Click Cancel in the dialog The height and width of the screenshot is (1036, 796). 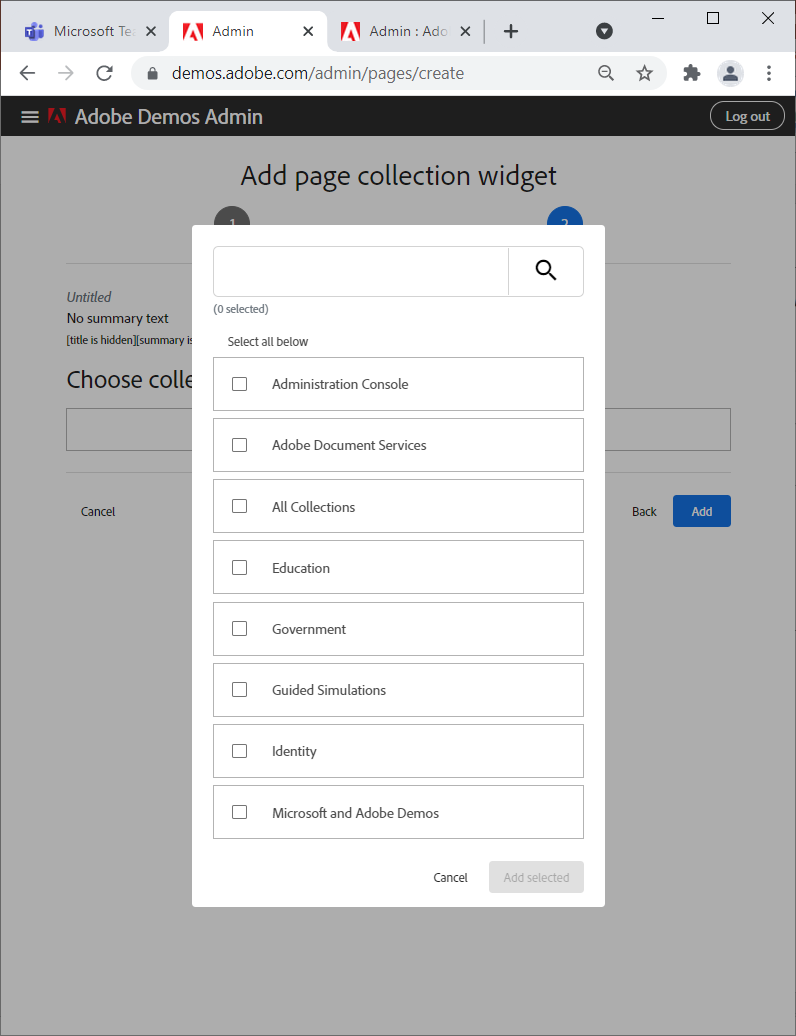[451, 877]
